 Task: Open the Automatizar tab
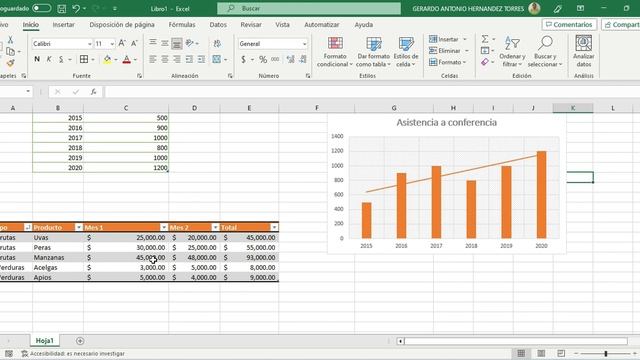click(x=322, y=25)
